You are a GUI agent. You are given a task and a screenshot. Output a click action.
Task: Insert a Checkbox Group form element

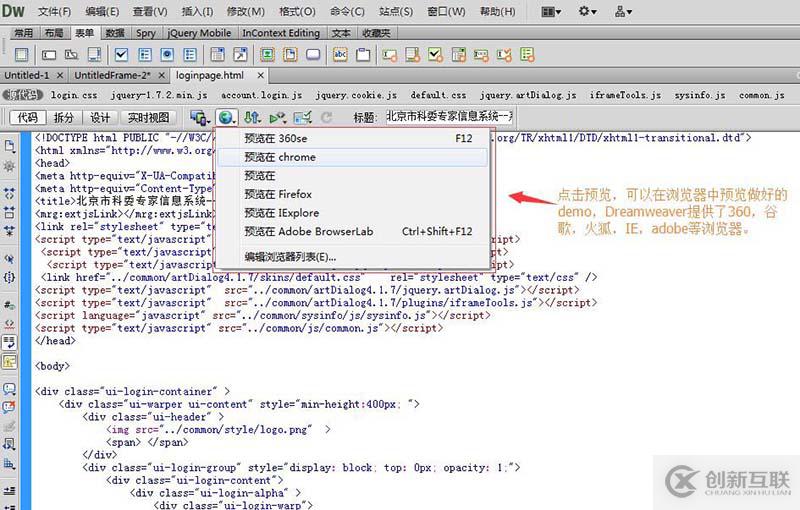(145, 55)
